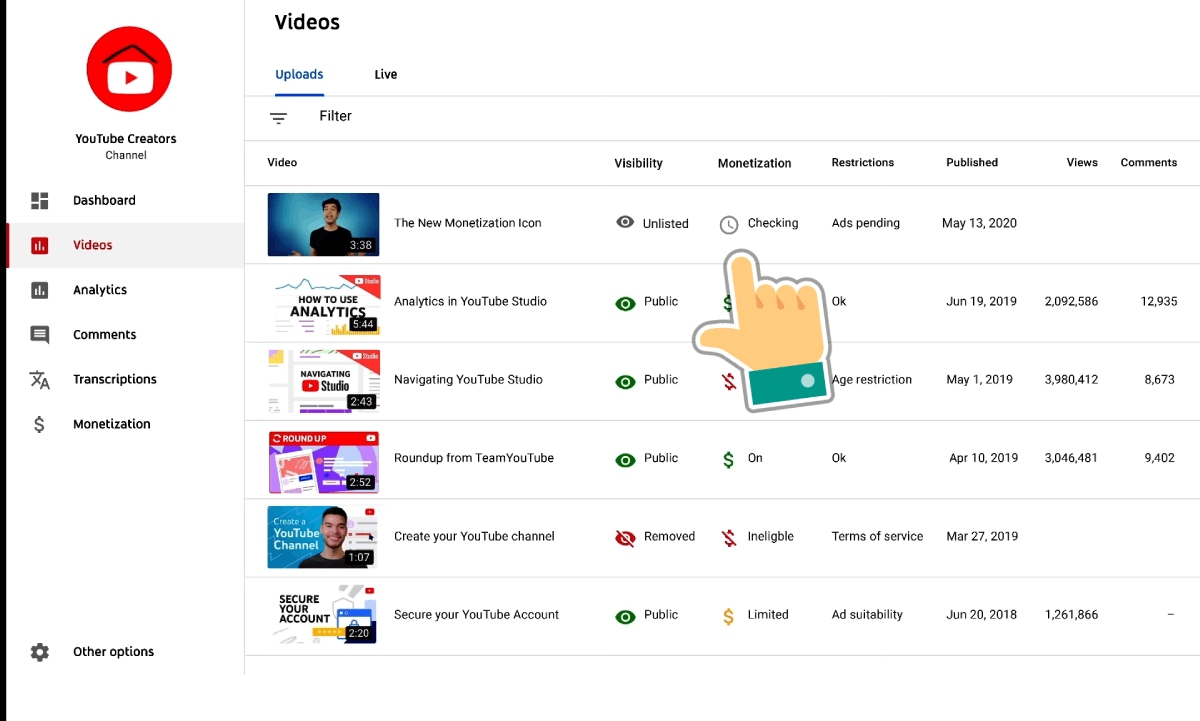Click the Age restriction text
The width and height of the screenshot is (1200, 721).
tap(872, 380)
